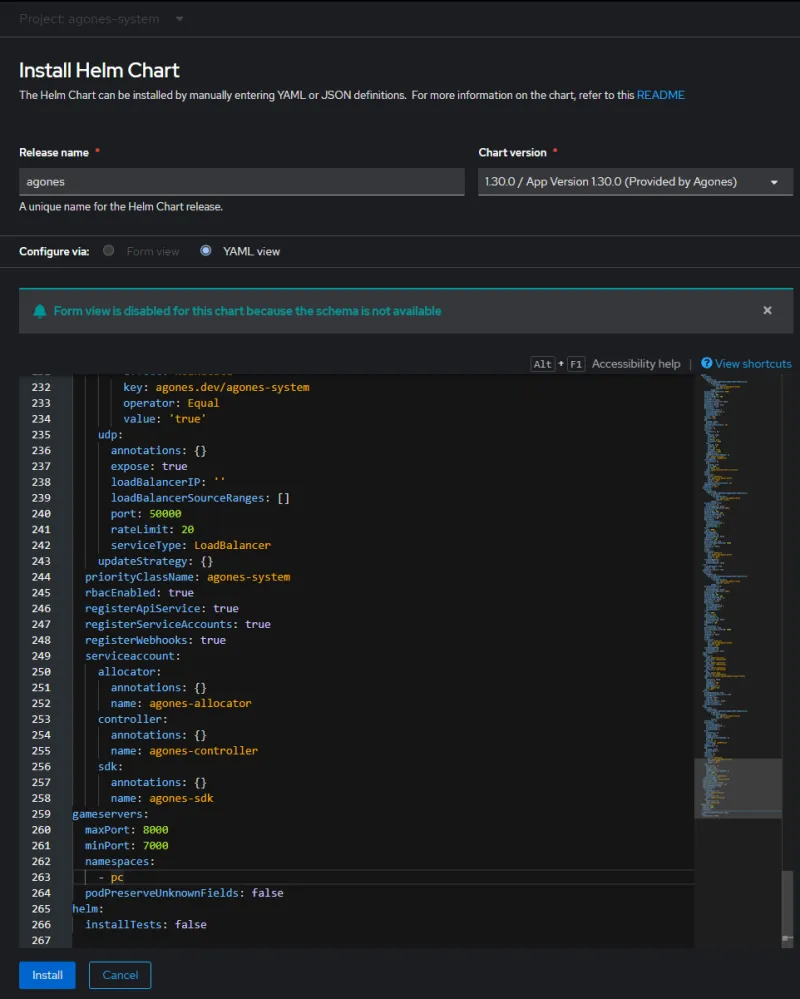The image size is (800, 999).
Task: Select the YAML view radio button
Action: click(207, 251)
